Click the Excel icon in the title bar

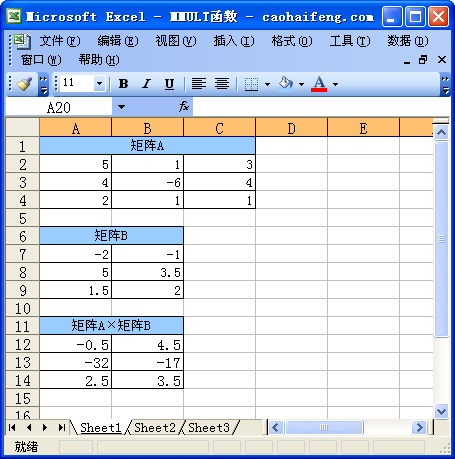tap(14, 16)
